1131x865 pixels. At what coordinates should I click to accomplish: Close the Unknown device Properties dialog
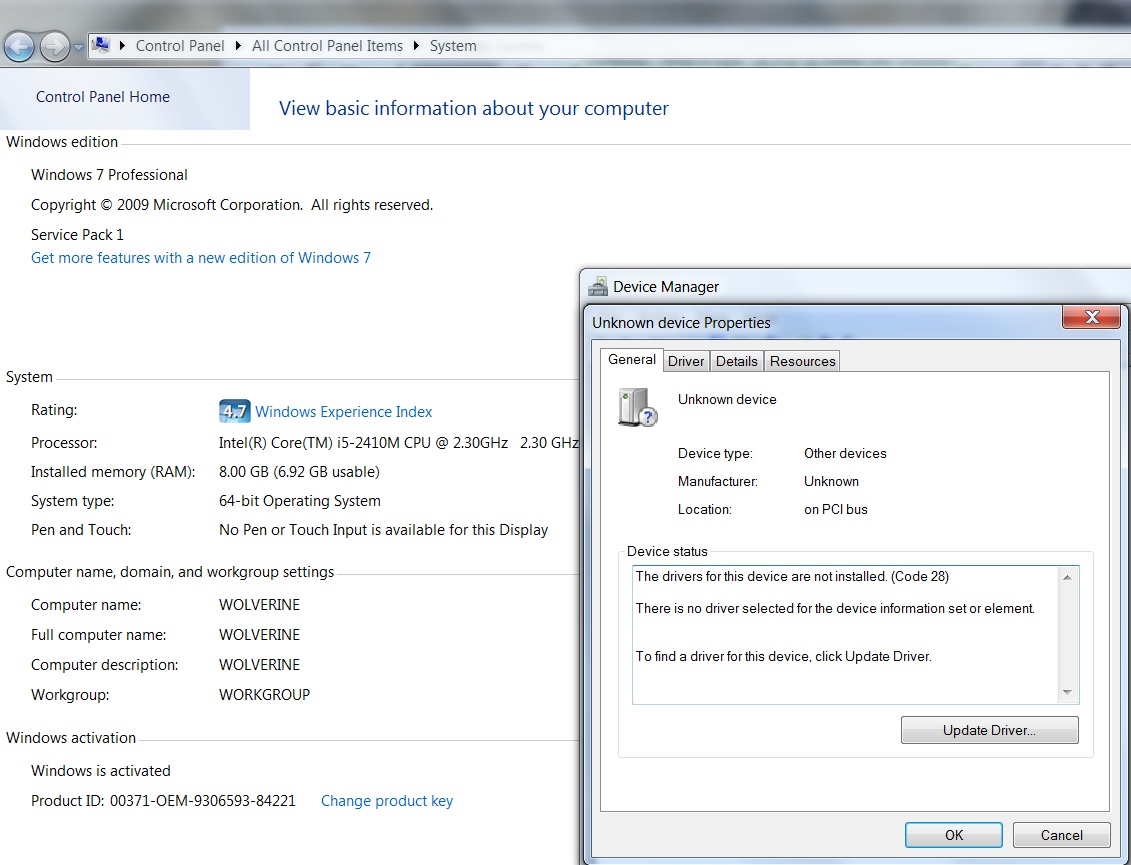[x=1091, y=317]
